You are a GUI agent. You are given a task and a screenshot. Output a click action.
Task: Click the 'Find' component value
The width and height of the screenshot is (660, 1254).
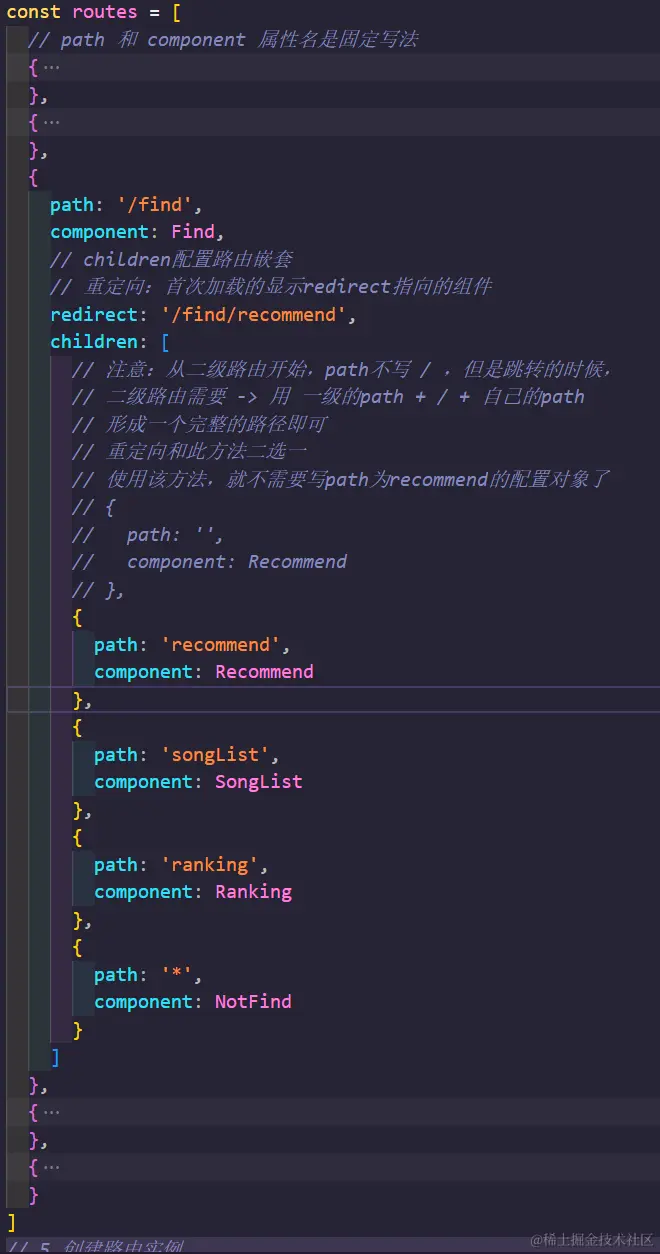[193, 232]
